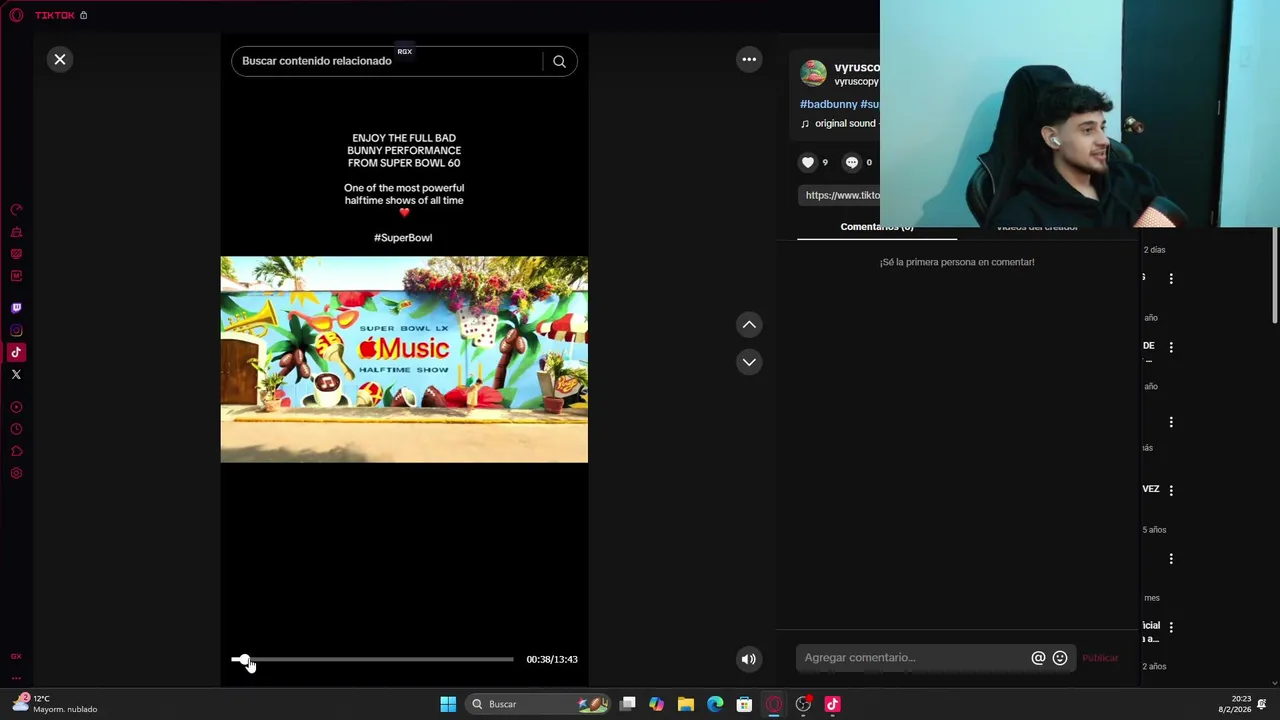Open the Player sidebar icon
Image resolution: width=1280 pixels, height=720 pixels.
coord(16,407)
